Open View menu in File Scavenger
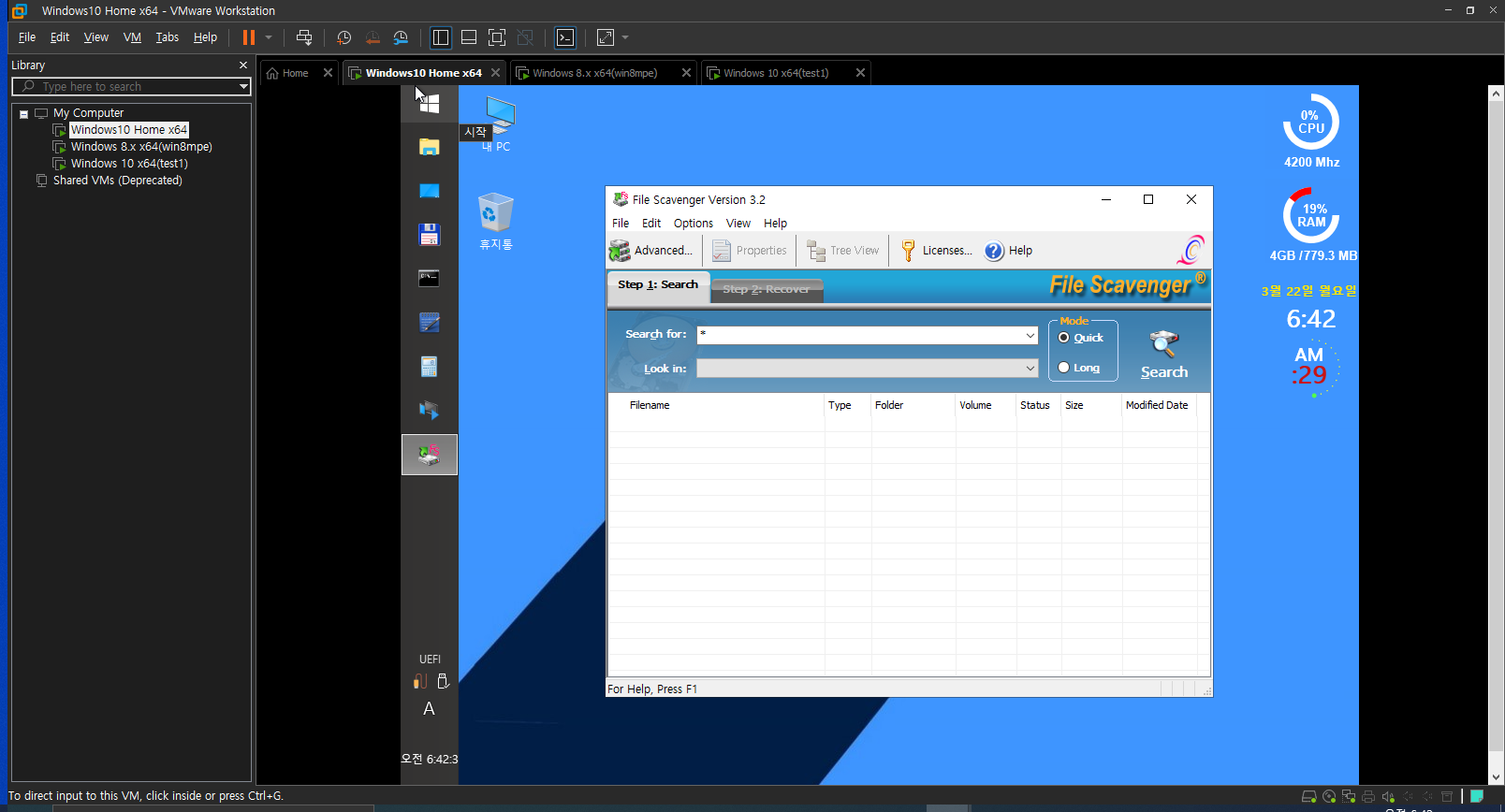Viewport: 1505px width, 812px height. [738, 224]
